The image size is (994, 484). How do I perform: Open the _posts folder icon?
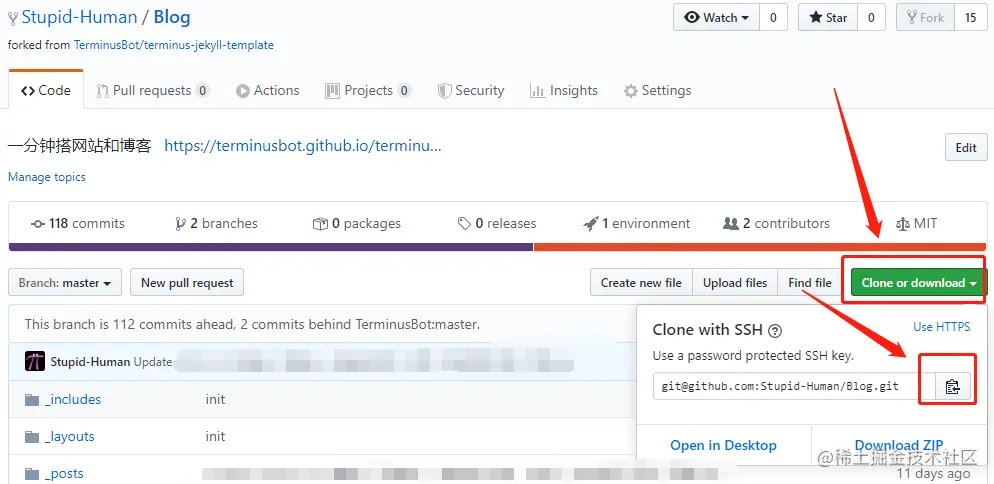pos(32,473)
